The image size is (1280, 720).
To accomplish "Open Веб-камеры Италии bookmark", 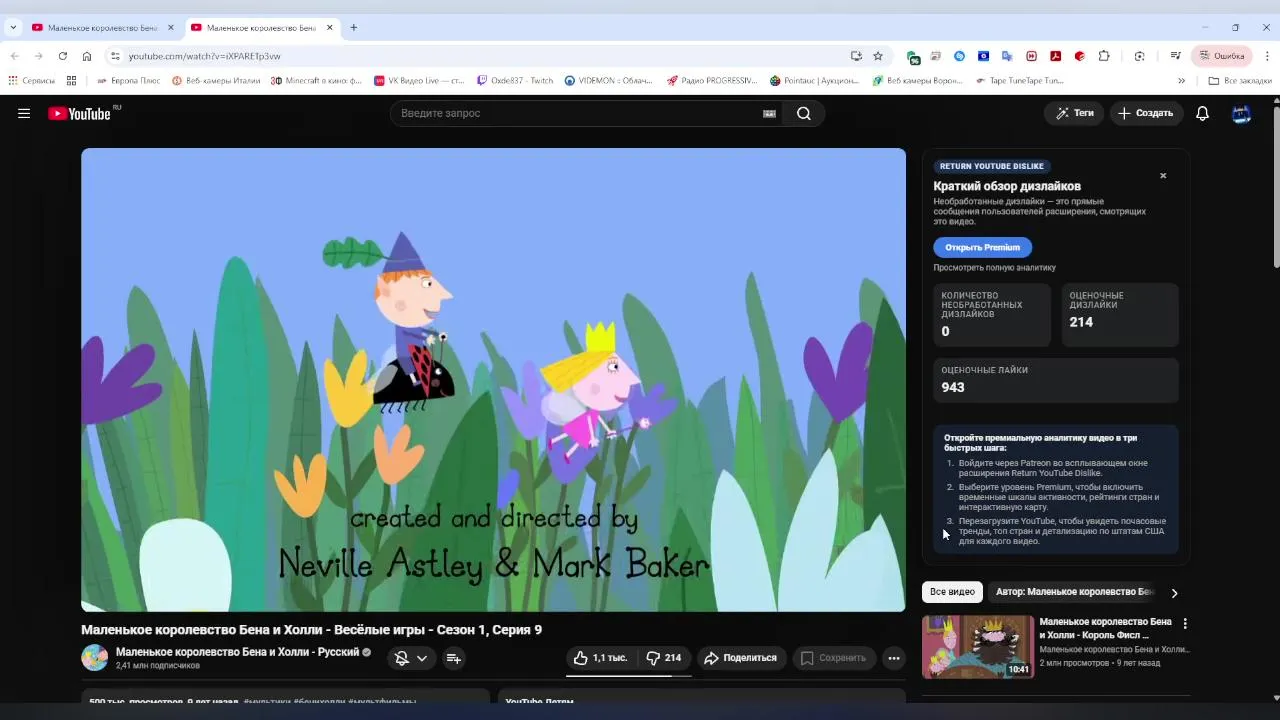I will [216, 81].
